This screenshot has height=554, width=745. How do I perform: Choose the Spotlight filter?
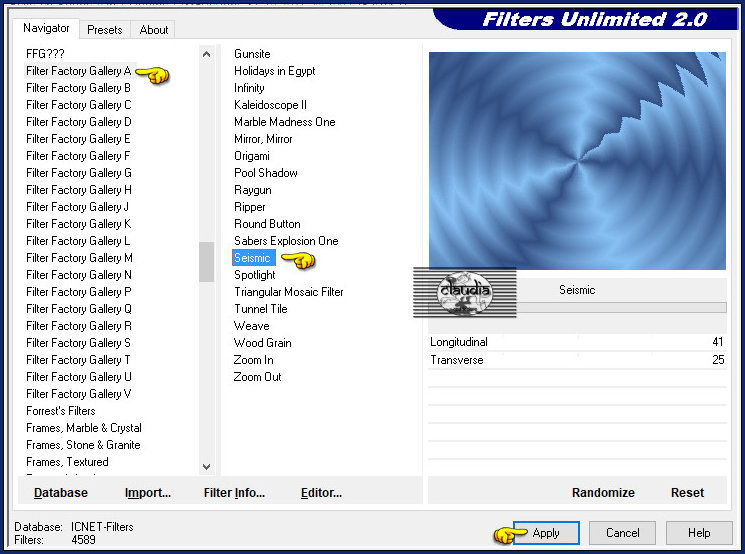coord(255,275)
